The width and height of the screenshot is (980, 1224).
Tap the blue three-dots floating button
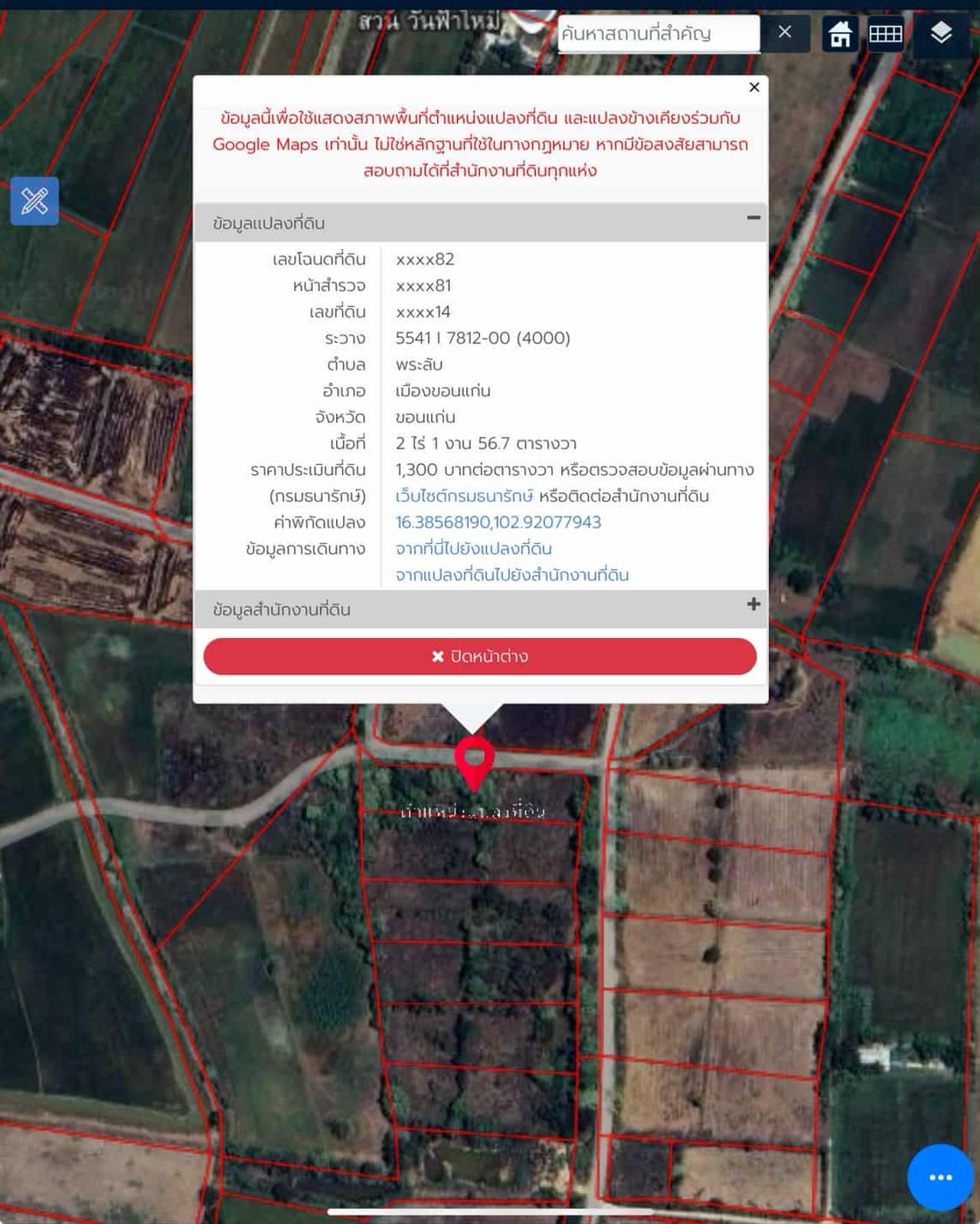click(x=940, y=1177)
